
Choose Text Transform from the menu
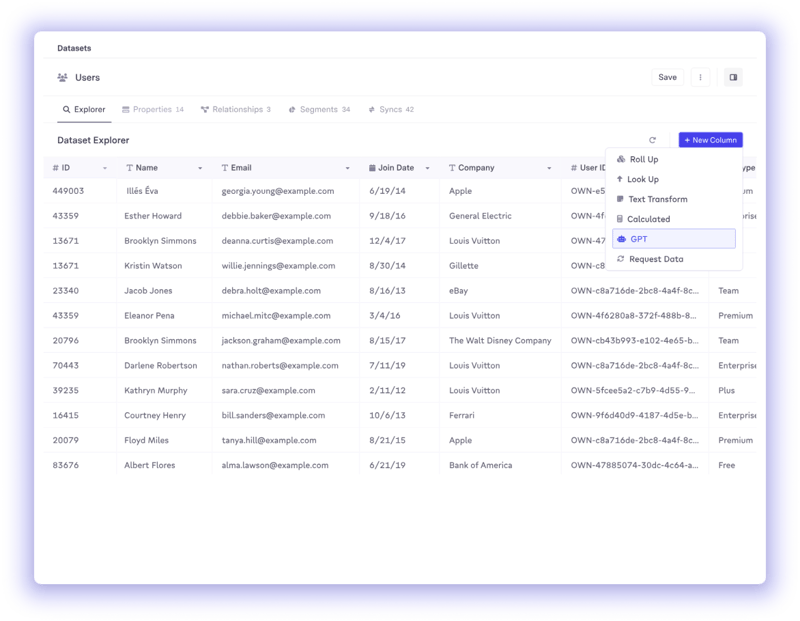click(657, 199)
